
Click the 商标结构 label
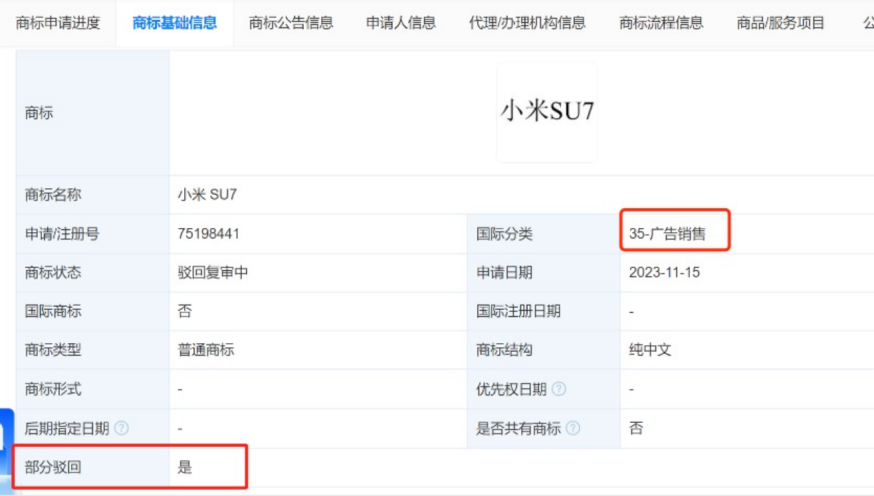504,350
